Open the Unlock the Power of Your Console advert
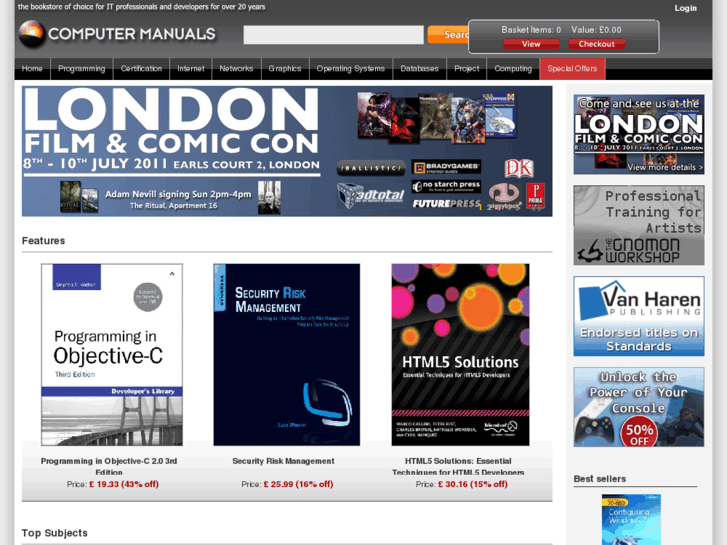Viewport: 727px width, 545px height. click(x=639, y=407)
